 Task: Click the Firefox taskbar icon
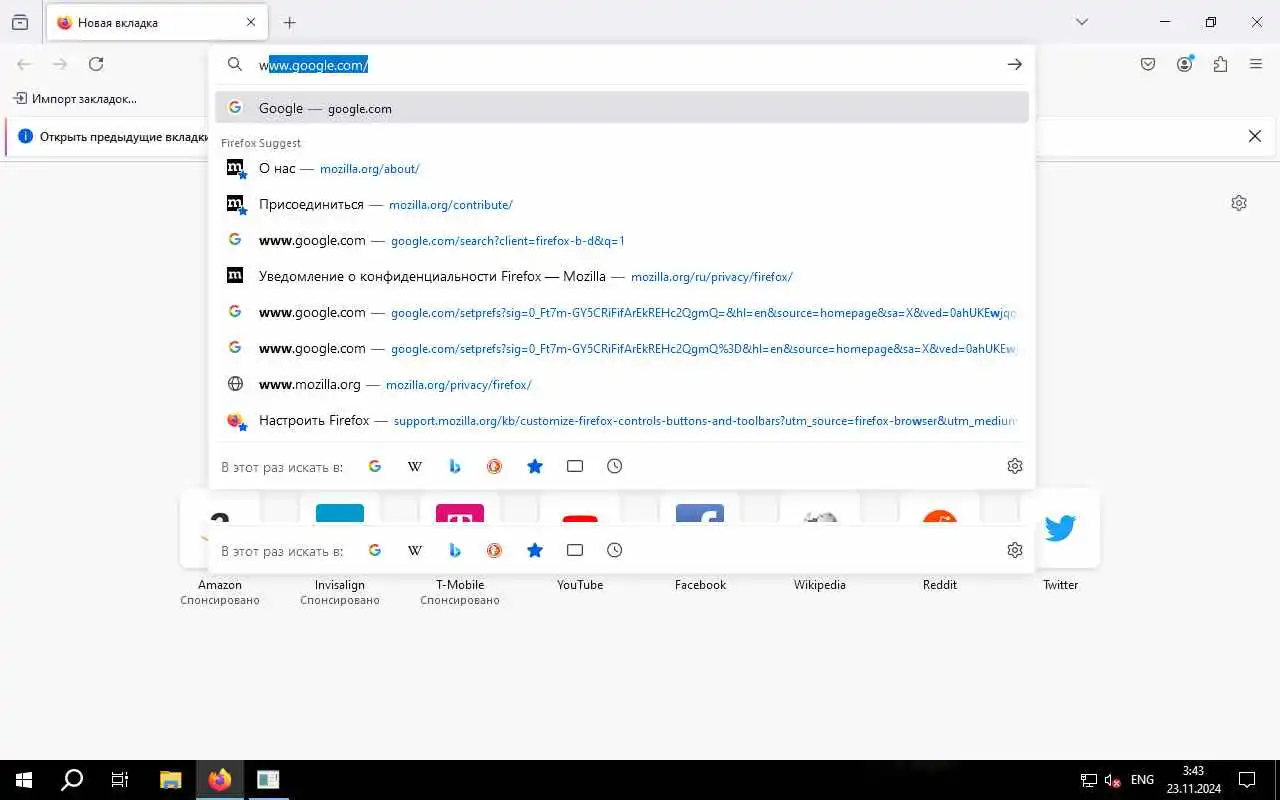tap(220, 780)
